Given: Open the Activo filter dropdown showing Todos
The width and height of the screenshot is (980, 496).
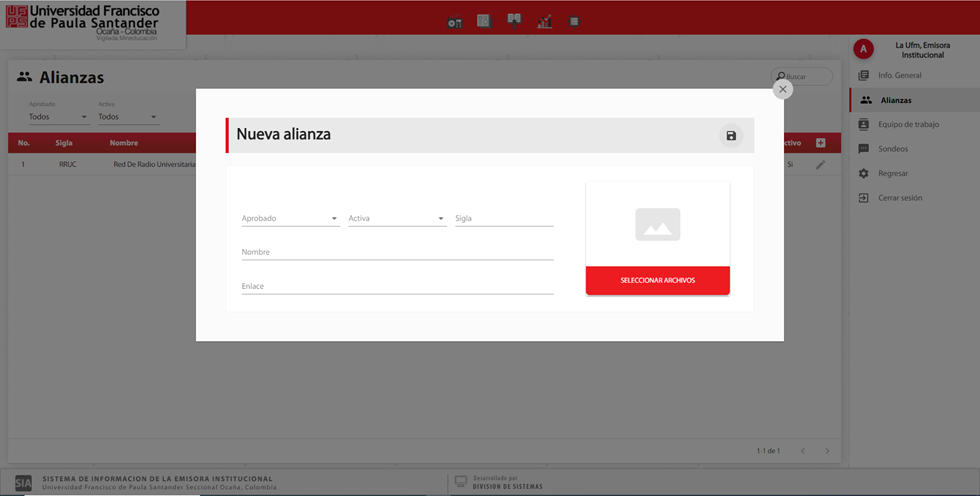Looking at the screenshot, I should [x=127, y=117].
